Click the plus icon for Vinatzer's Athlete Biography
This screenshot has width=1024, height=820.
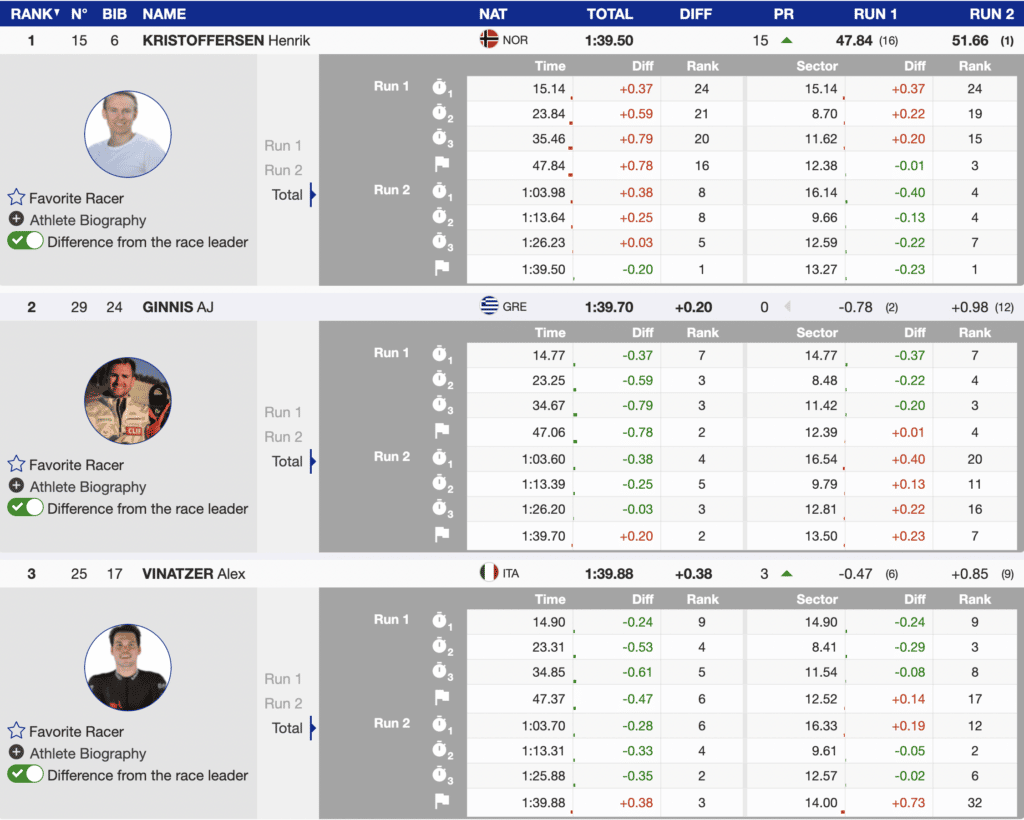[x=16, y=753]
